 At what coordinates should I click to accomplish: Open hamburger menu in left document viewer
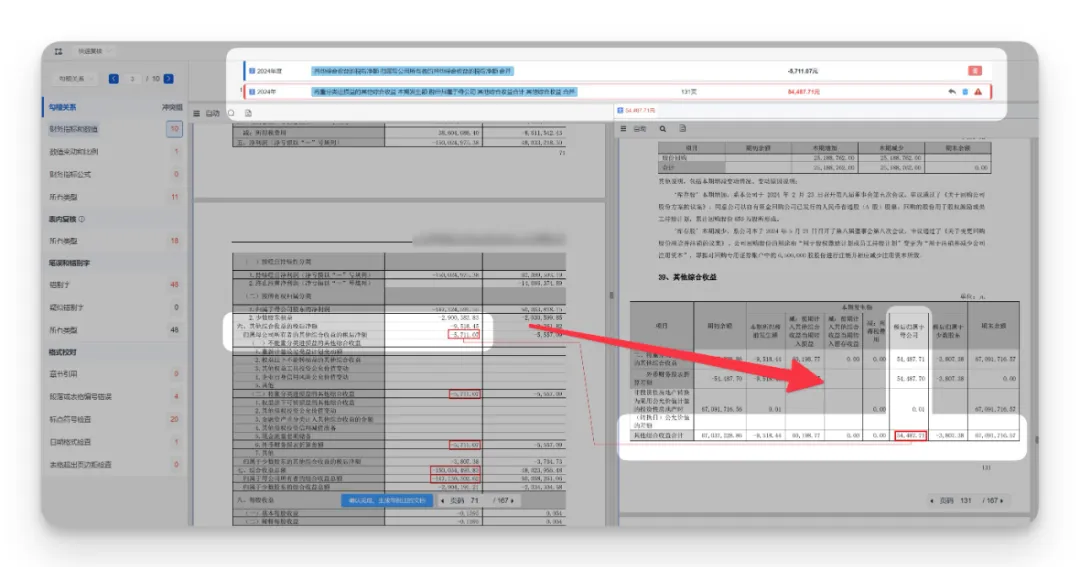(196, 113)
